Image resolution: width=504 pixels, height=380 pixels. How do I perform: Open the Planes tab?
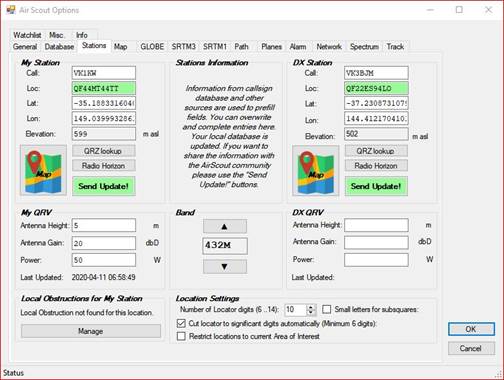tap(271, 47)
